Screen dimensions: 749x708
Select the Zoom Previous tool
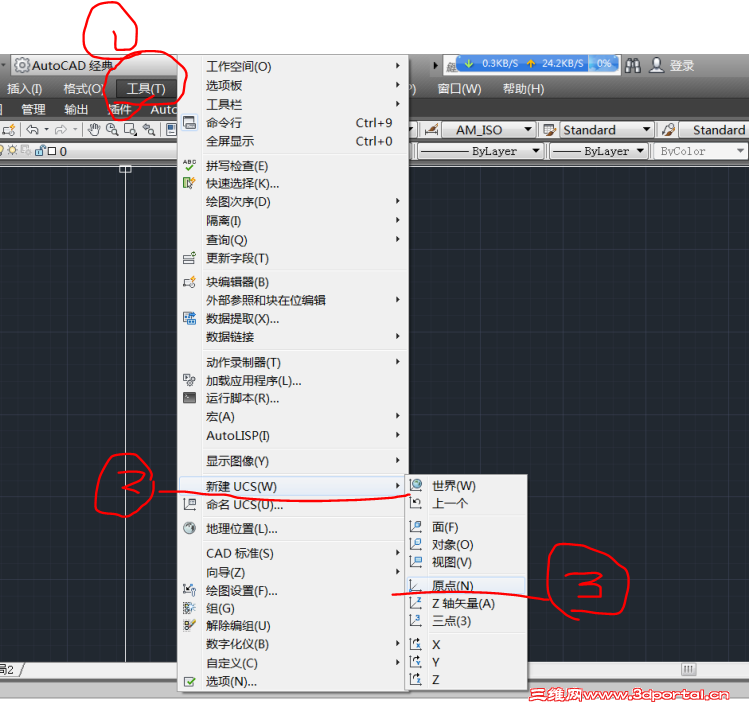coord(149,129)
